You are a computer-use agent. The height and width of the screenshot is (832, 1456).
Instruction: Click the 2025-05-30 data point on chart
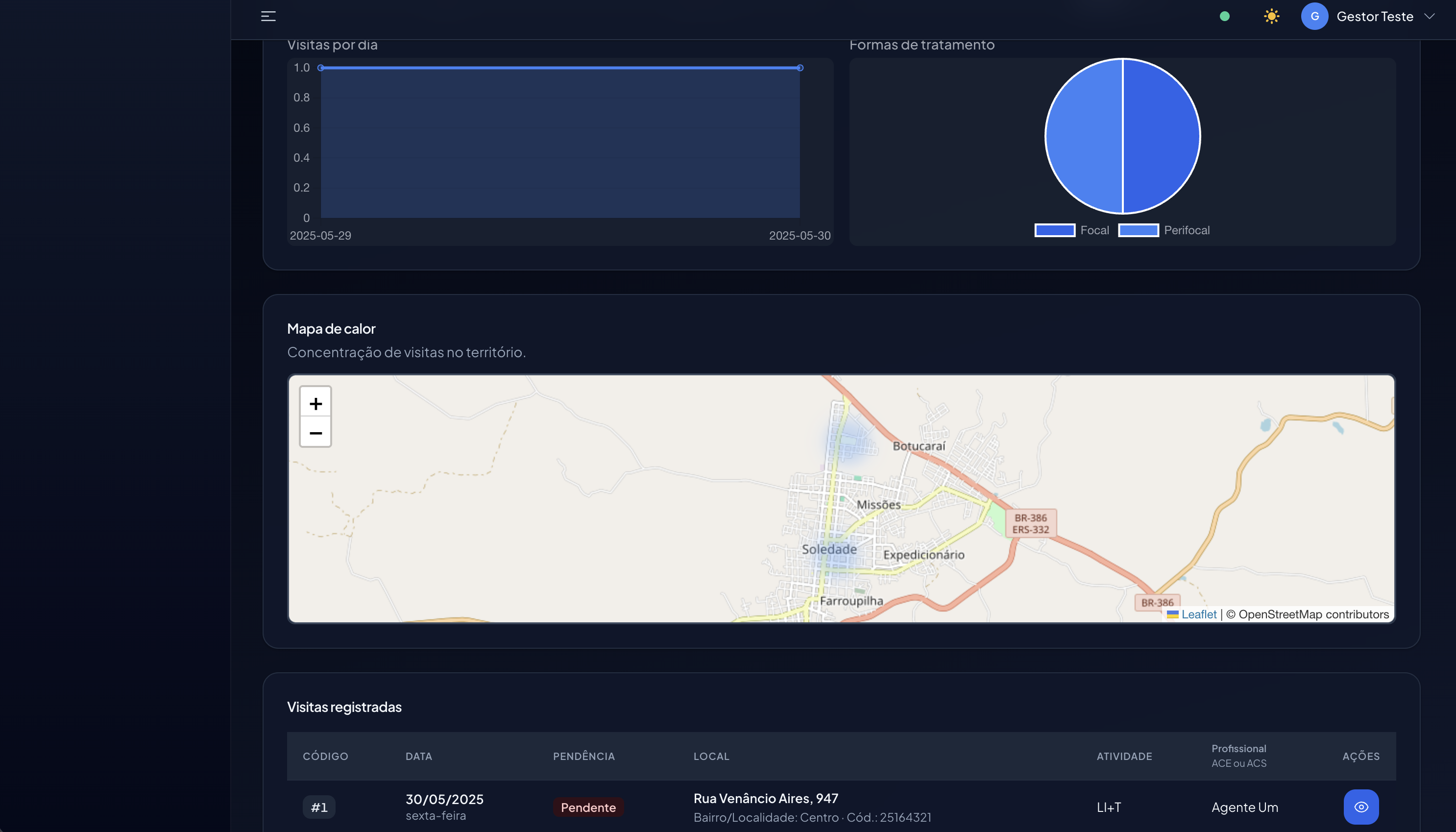point(800,68)
